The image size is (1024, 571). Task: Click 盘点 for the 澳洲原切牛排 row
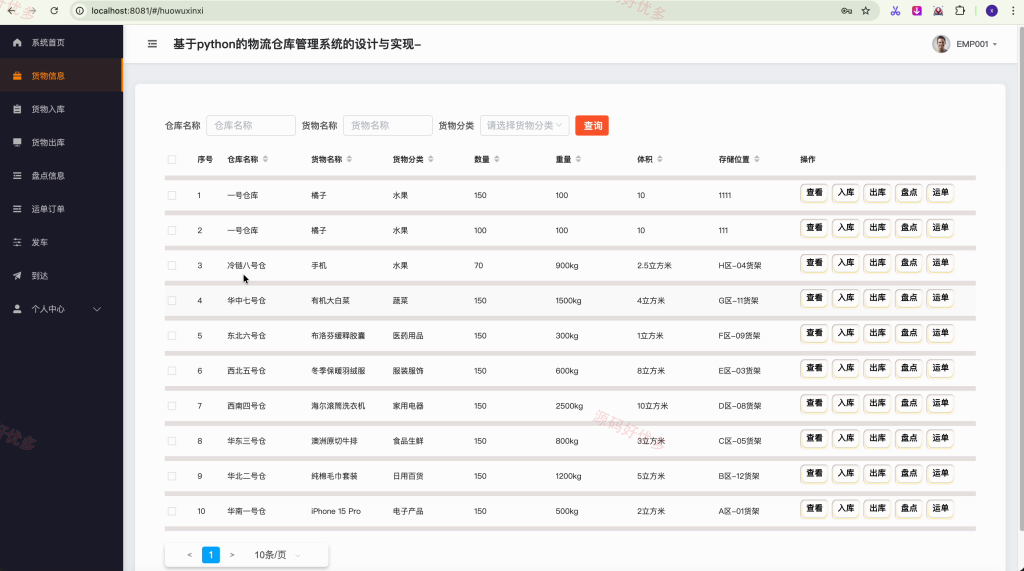coord(908,438)
